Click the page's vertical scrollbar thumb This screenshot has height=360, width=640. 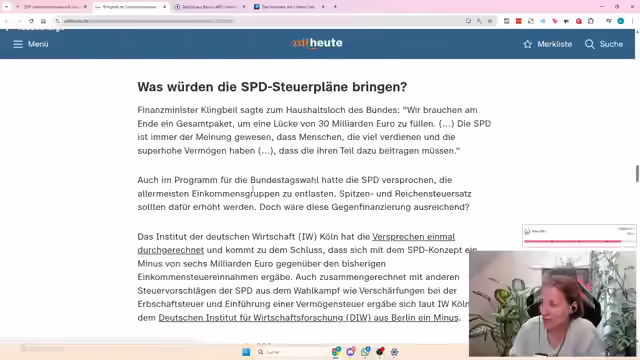637,173
